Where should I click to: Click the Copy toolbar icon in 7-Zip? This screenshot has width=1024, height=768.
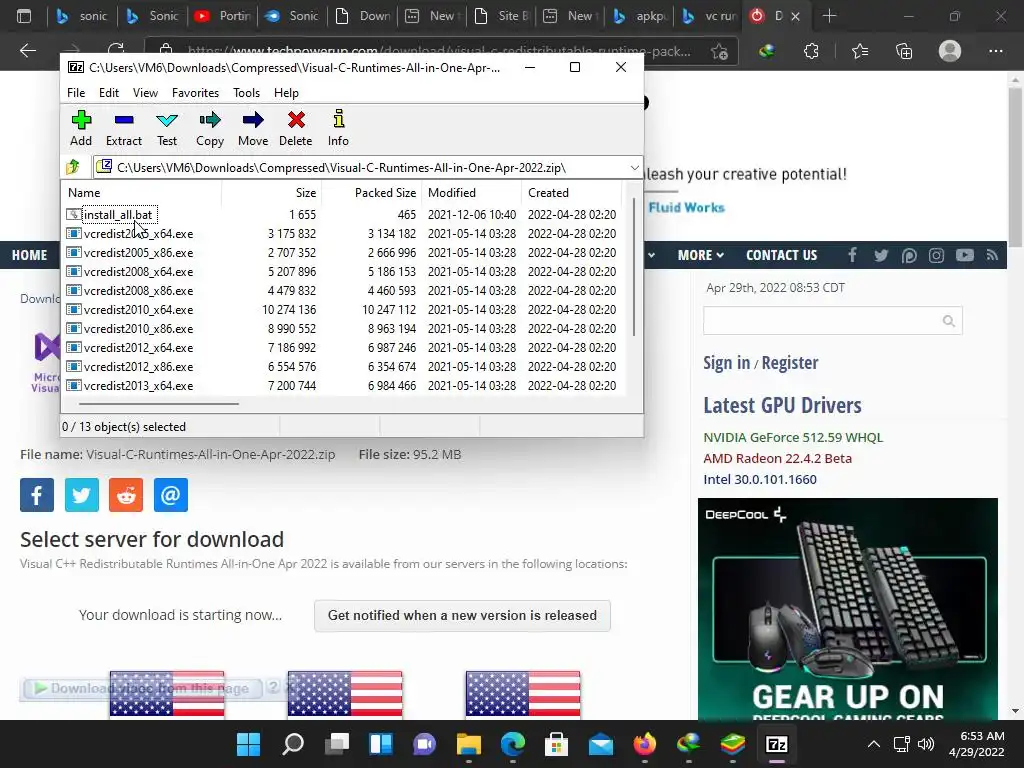tap(210, 128)
